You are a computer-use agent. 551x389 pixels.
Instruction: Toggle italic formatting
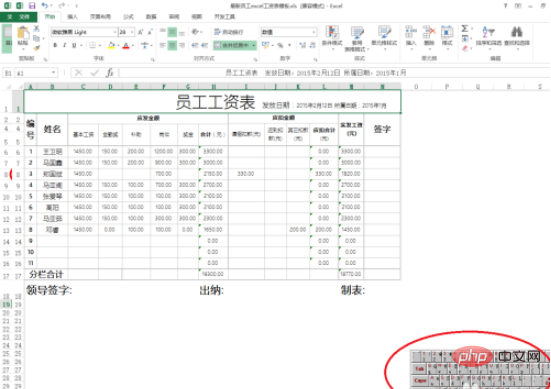tap(64, 45)
